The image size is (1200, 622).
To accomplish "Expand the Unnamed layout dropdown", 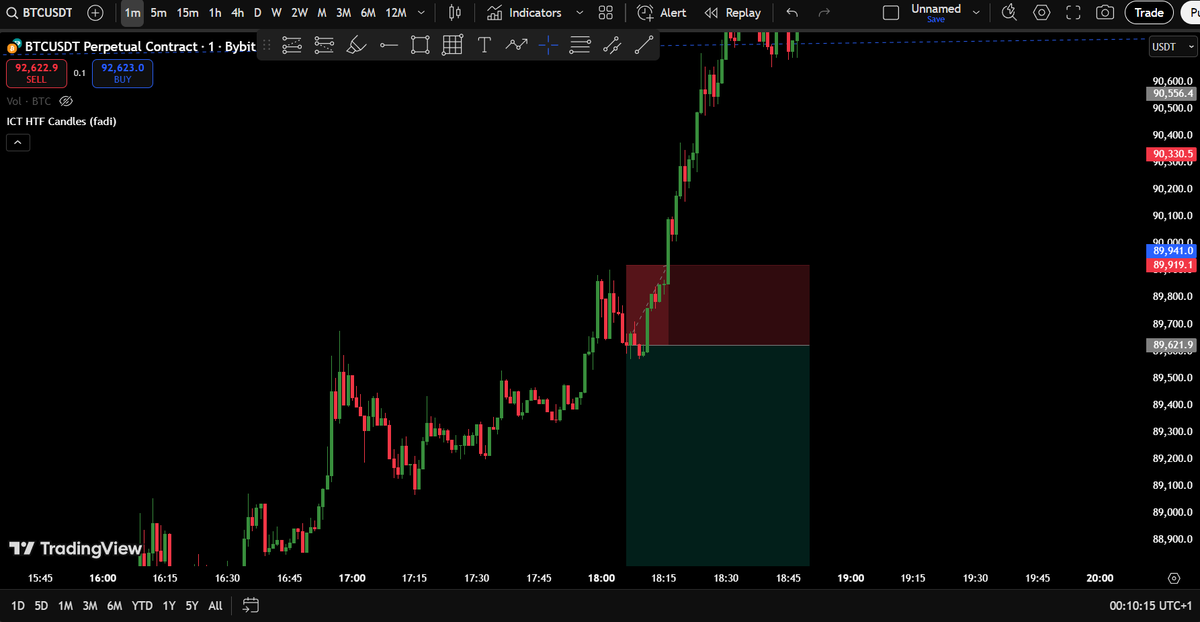I will coord(976,13).
